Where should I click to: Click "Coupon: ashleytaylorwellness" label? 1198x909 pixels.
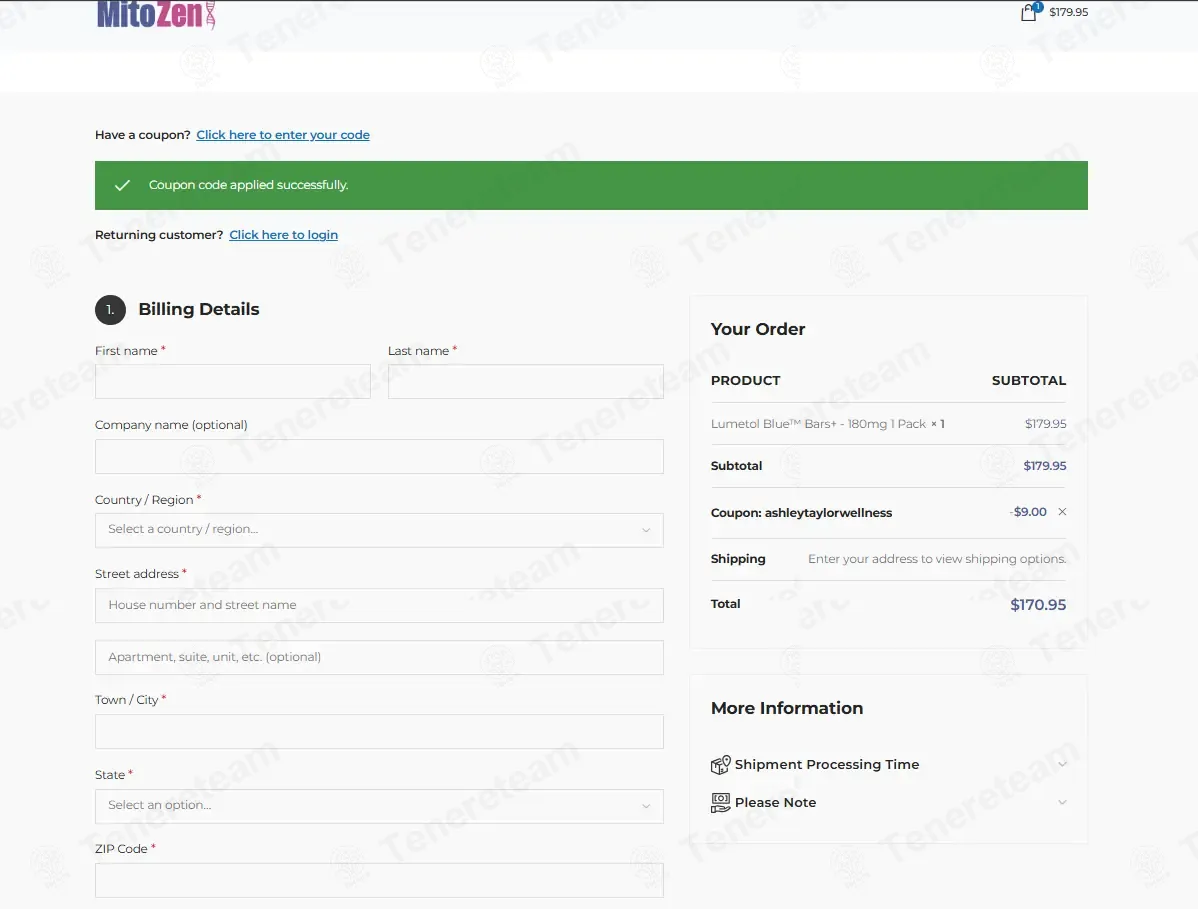801,513
